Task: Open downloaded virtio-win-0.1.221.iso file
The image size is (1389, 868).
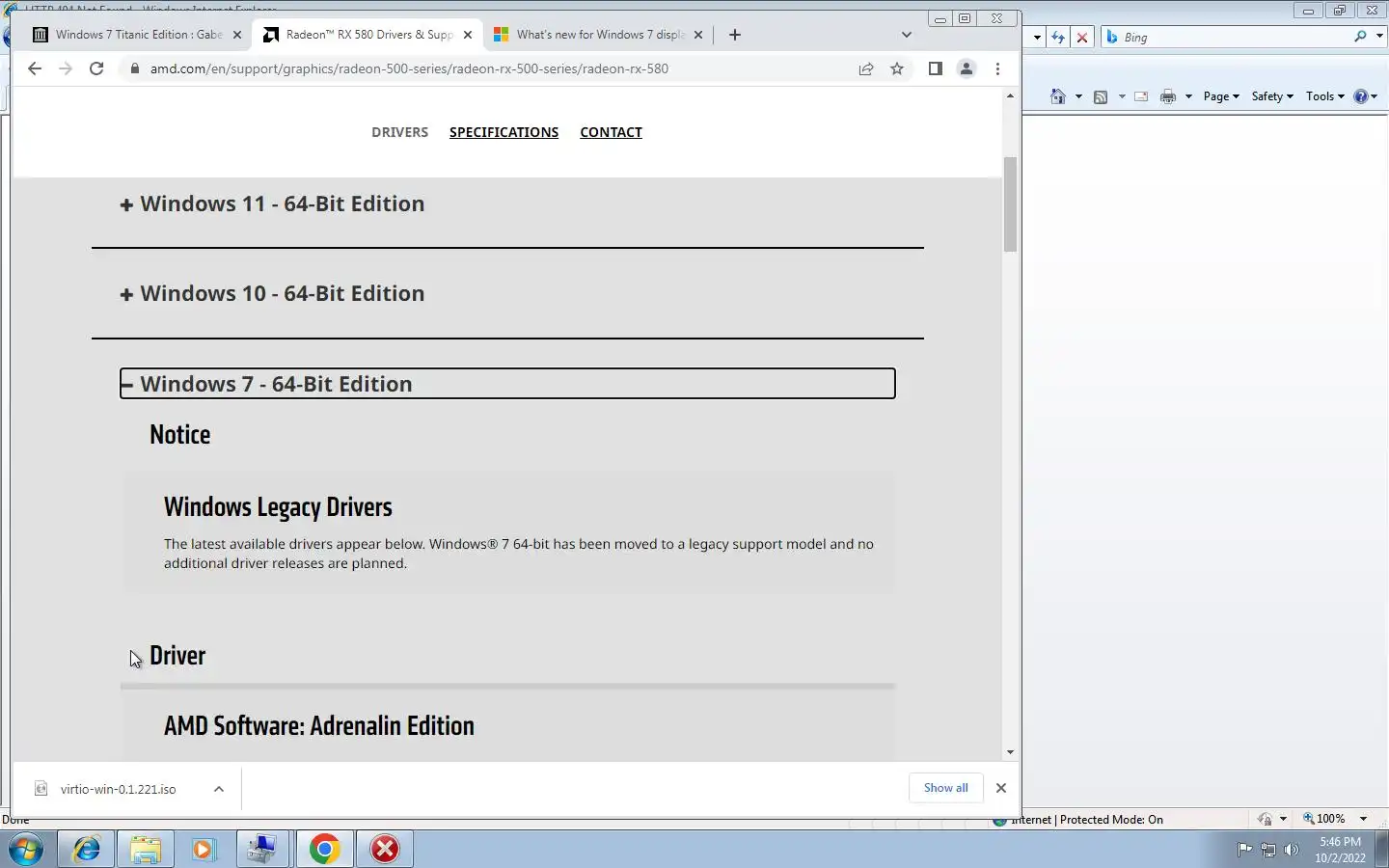Action: [x=118, y=789]
